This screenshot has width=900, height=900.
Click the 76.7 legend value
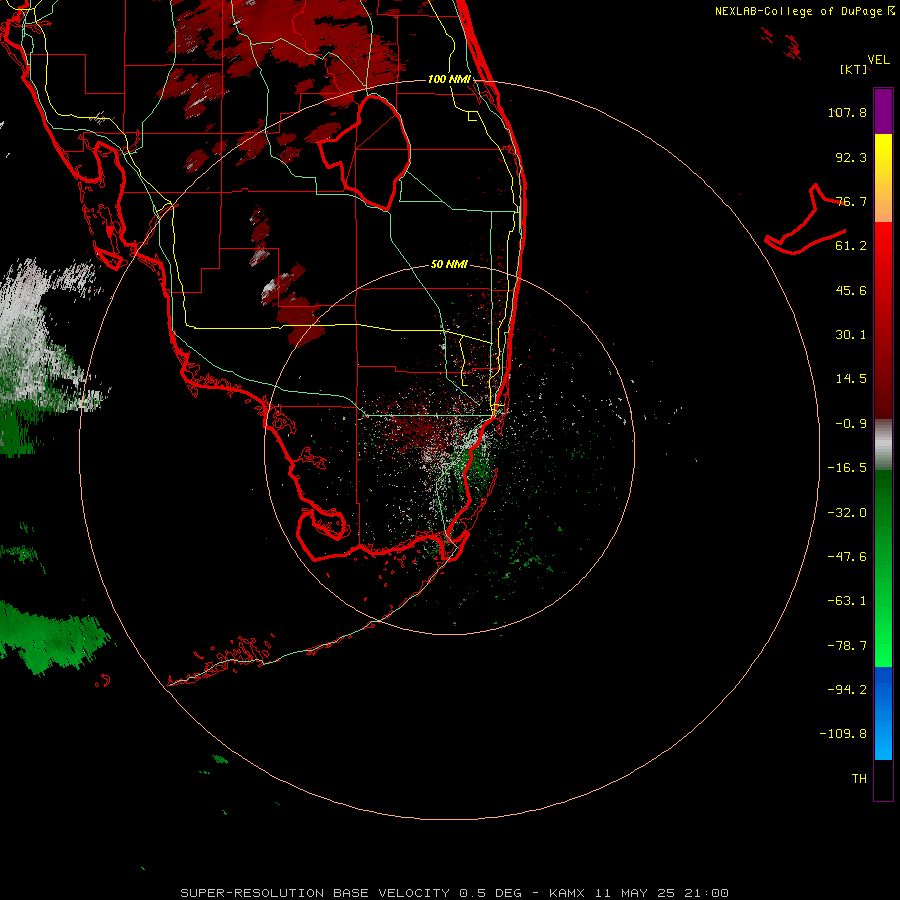(851, 201)
